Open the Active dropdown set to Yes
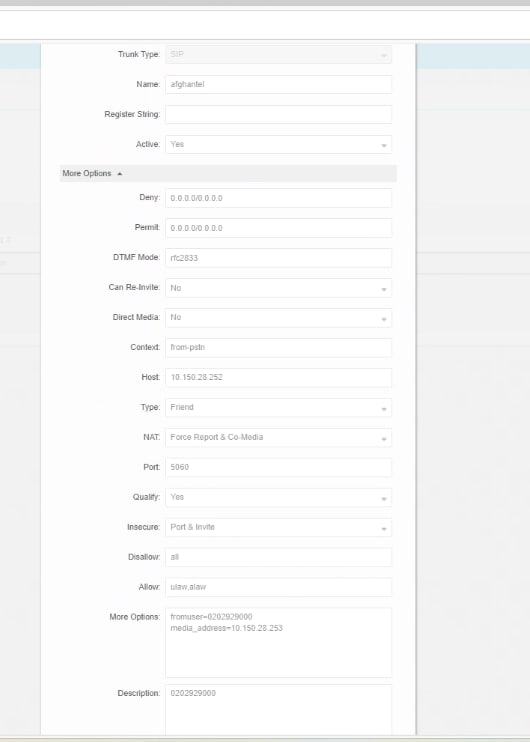This screenshot has width=530, height=742. pyautogui.click(x=278, y=144)
